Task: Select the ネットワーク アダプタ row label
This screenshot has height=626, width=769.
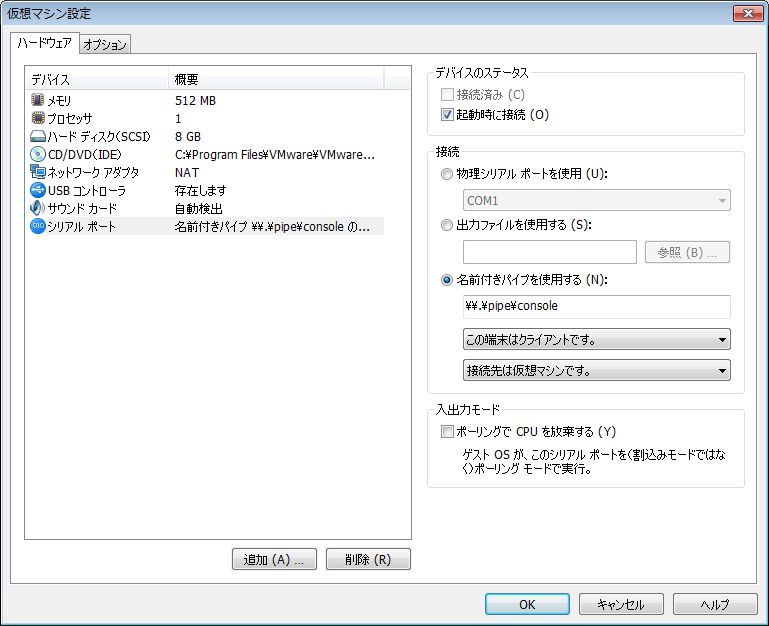Action: [x=93, y=172]
